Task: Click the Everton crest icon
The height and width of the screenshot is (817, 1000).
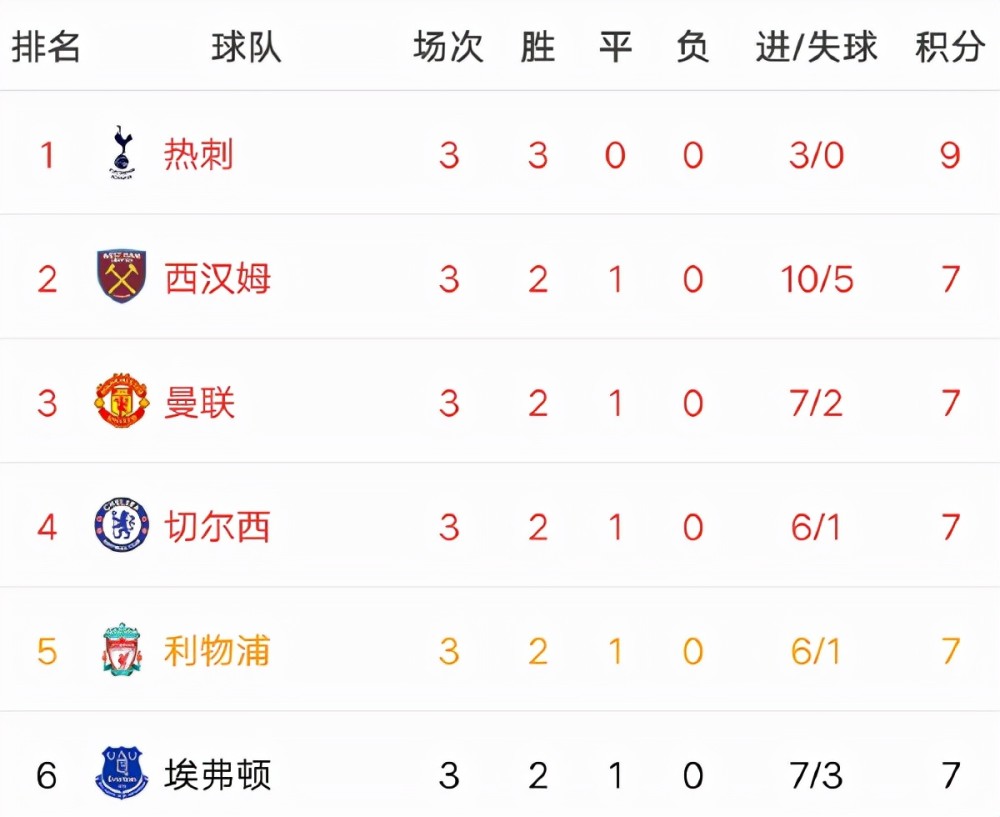Action: pos(122,773)
